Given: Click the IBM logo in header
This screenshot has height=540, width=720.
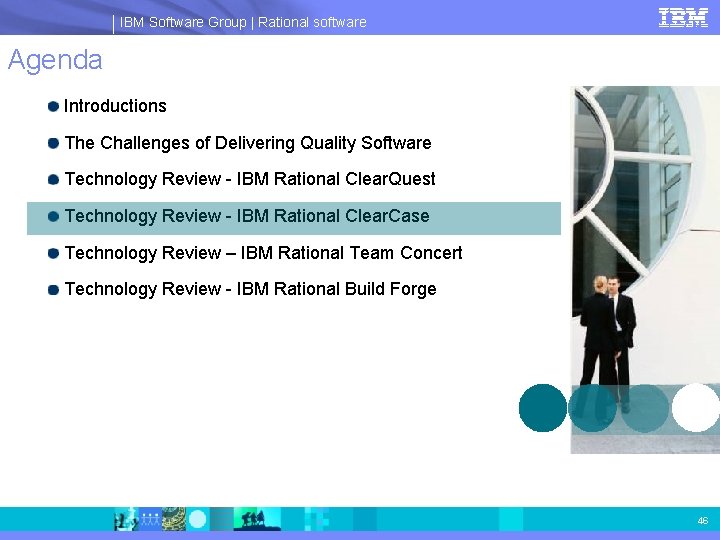Looking at the screenshot, I should tap(683, 18).
